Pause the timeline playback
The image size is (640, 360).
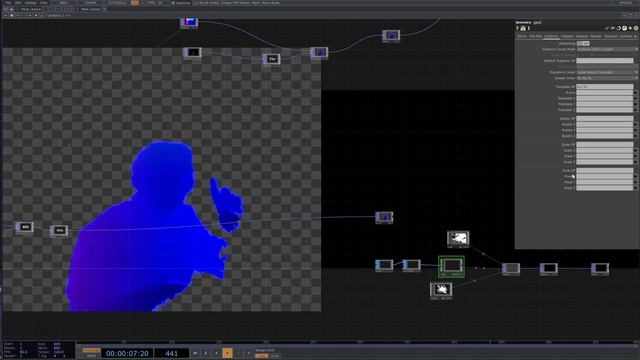tap(206, 353)
